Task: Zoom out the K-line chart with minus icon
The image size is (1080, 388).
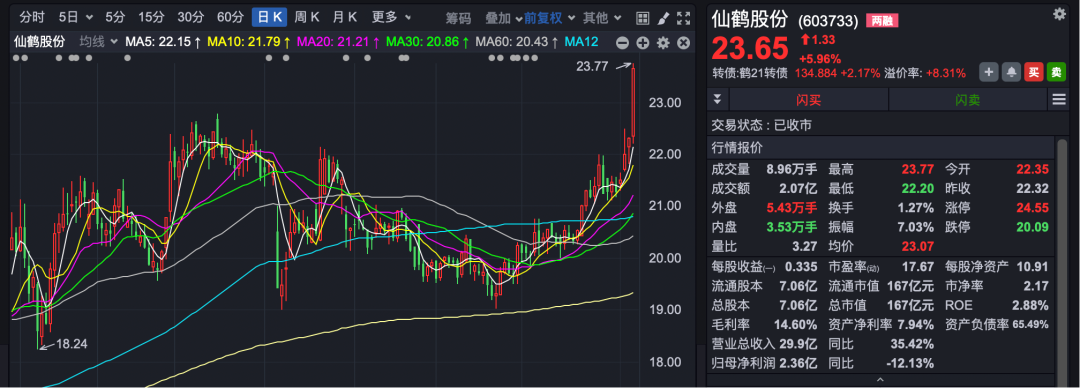Action: click(x=622, y=43)
